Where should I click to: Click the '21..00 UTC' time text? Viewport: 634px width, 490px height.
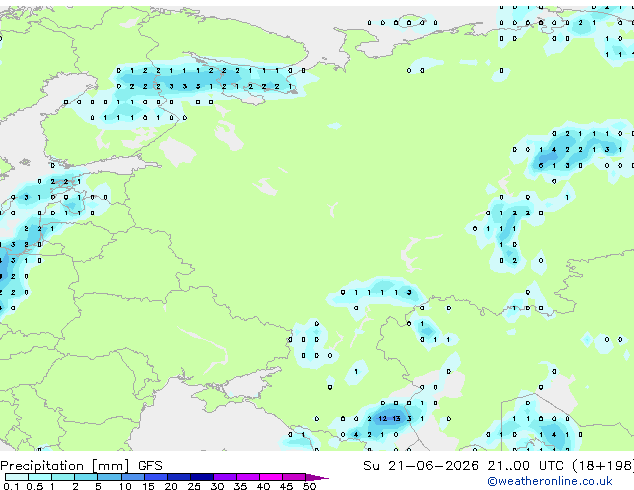pyautogui.click(x=525, y=466)
